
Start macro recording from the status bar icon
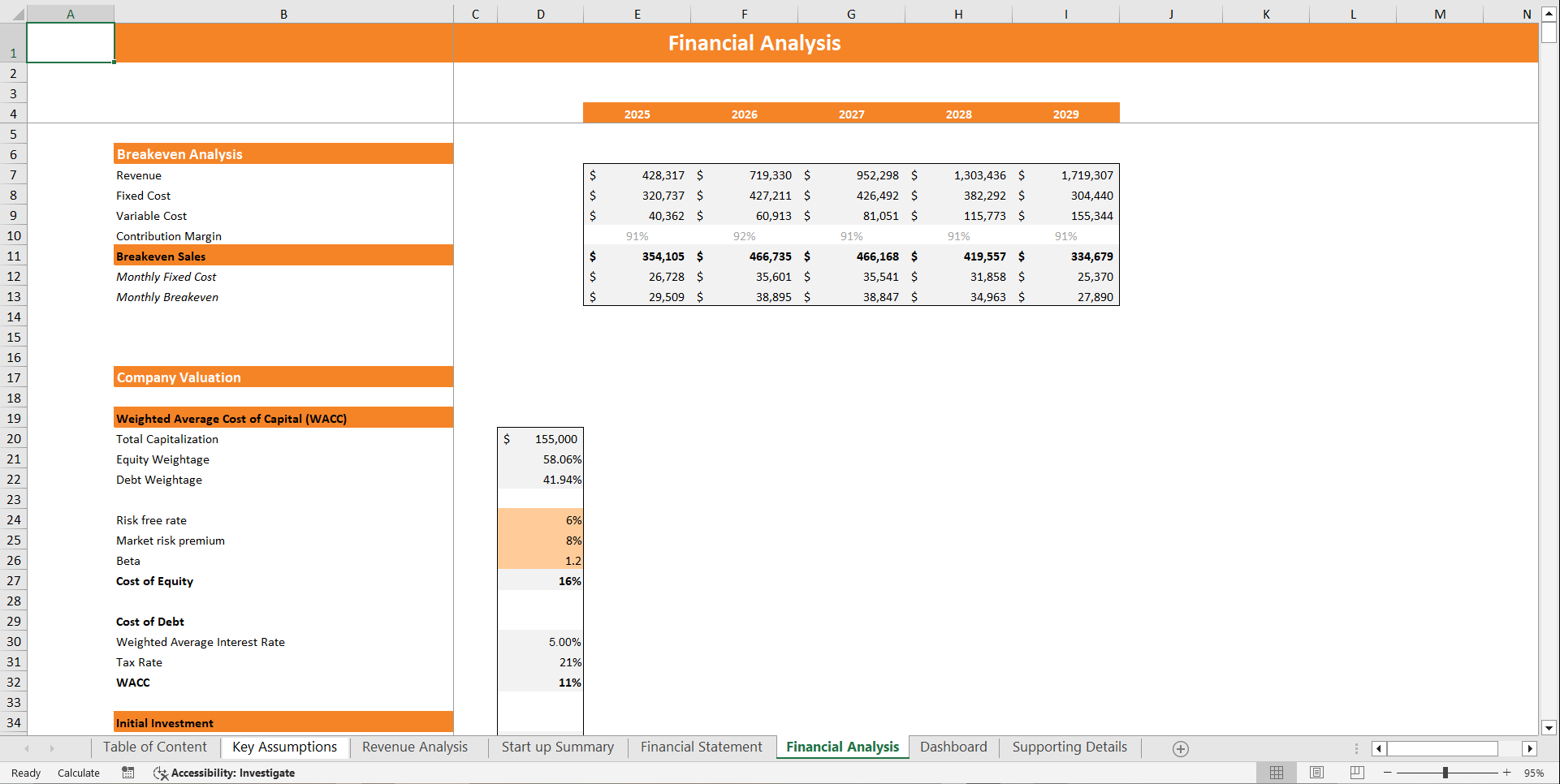click(x=127, y=773)
